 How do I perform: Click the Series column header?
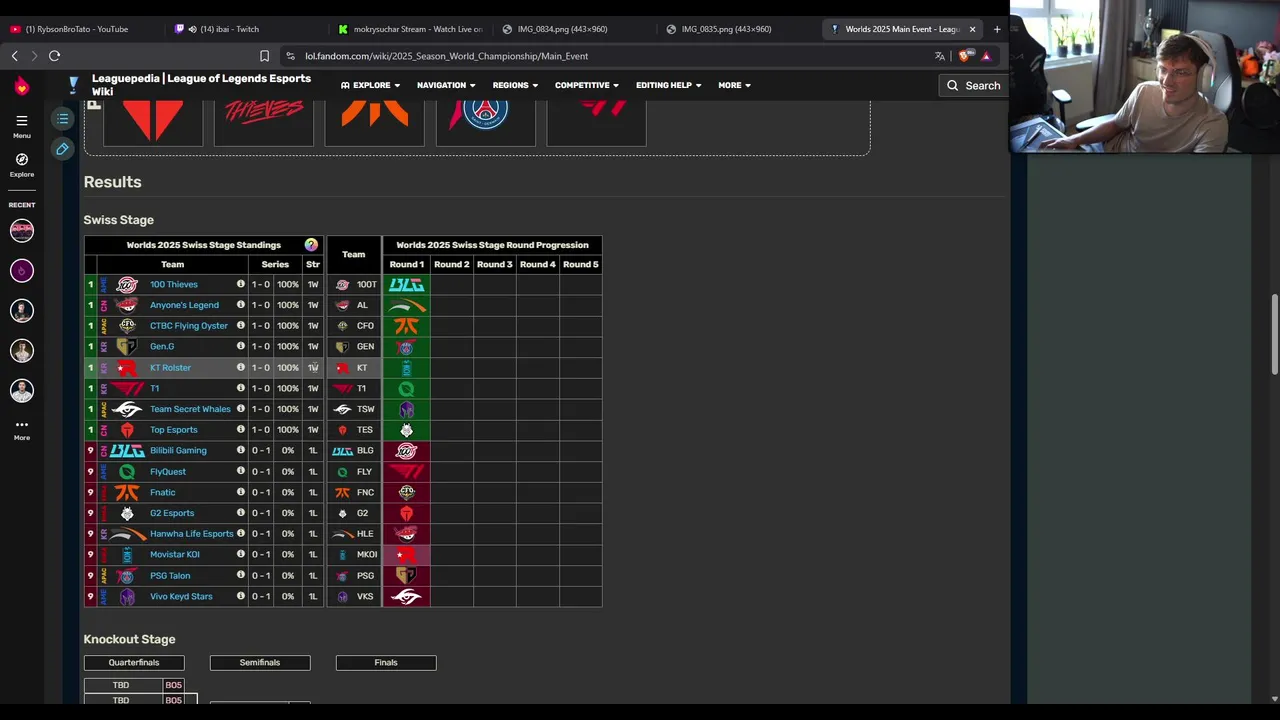coord(275,264)
